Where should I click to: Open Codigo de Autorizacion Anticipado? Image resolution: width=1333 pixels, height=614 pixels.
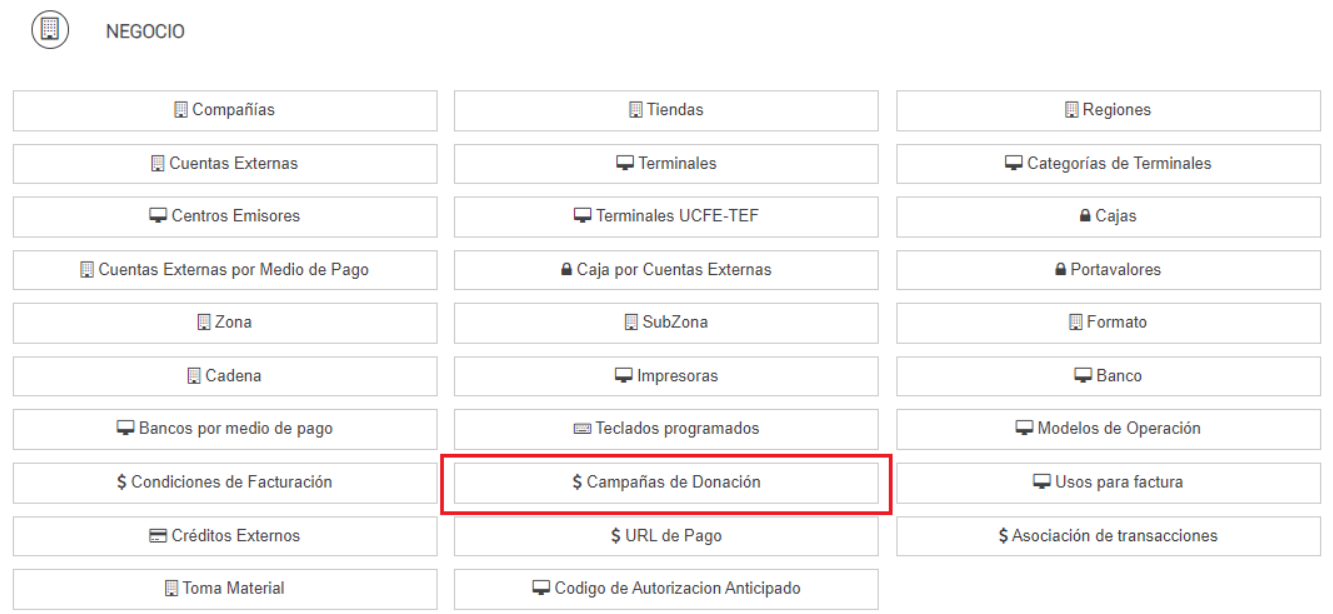pos(666,589)
